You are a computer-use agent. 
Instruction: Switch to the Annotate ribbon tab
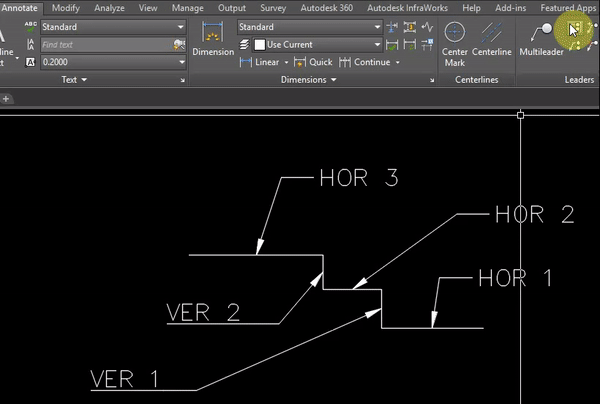[x=19, y=8]
